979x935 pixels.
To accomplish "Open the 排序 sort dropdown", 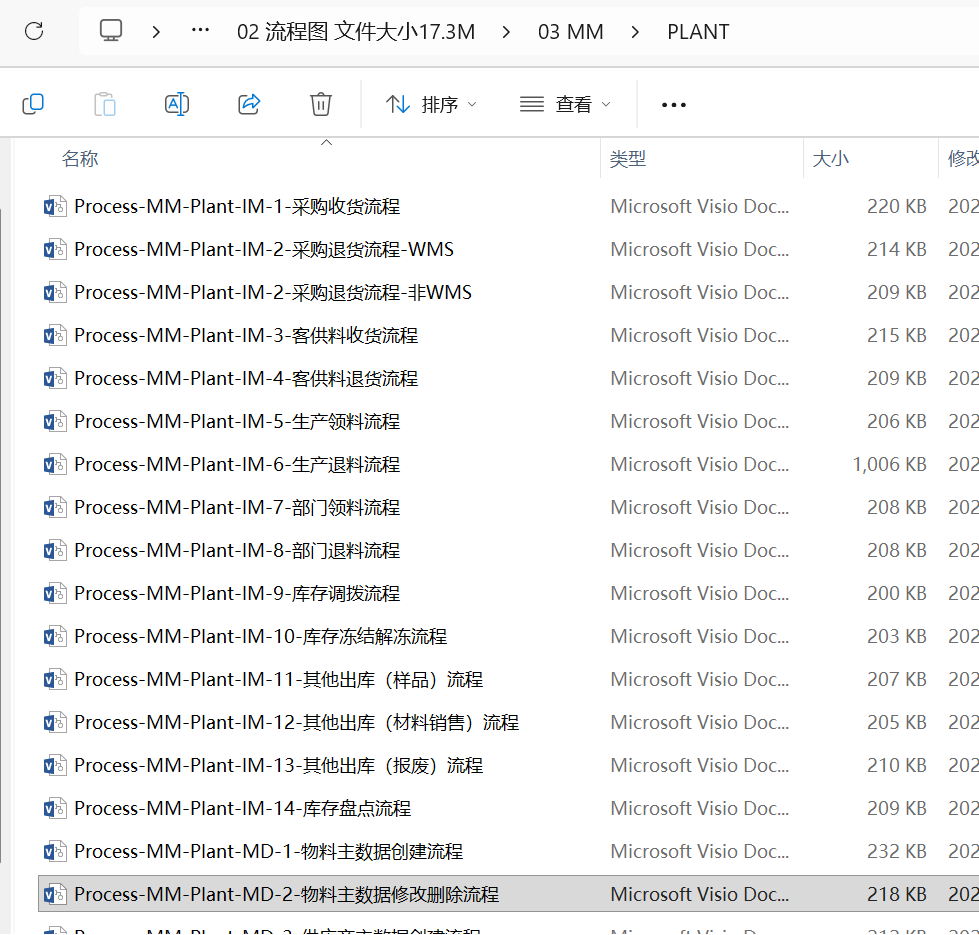I will pos(432,104).
